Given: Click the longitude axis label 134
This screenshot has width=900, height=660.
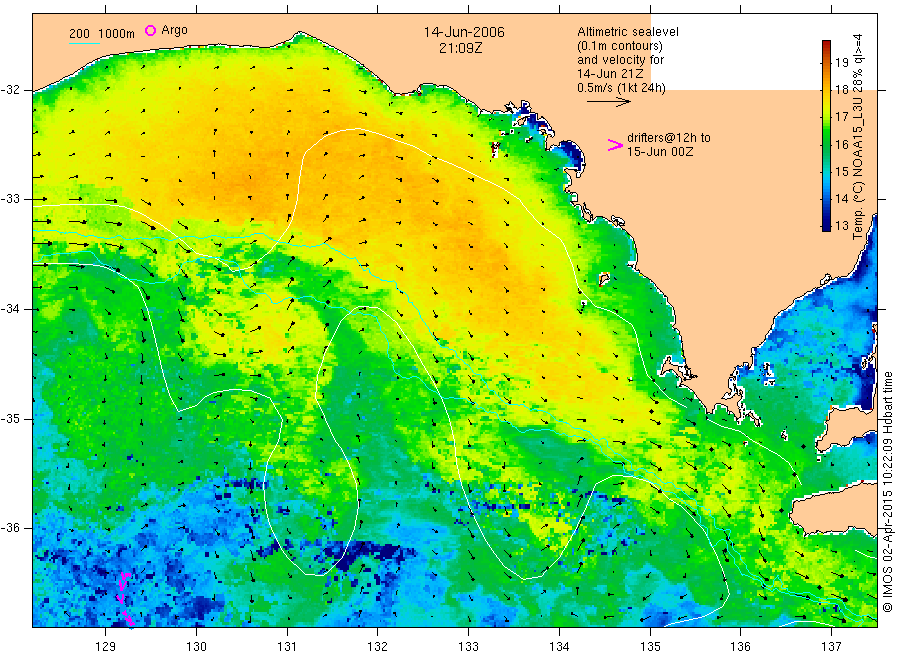Looking at the screenshot, I should click(559, 646).
